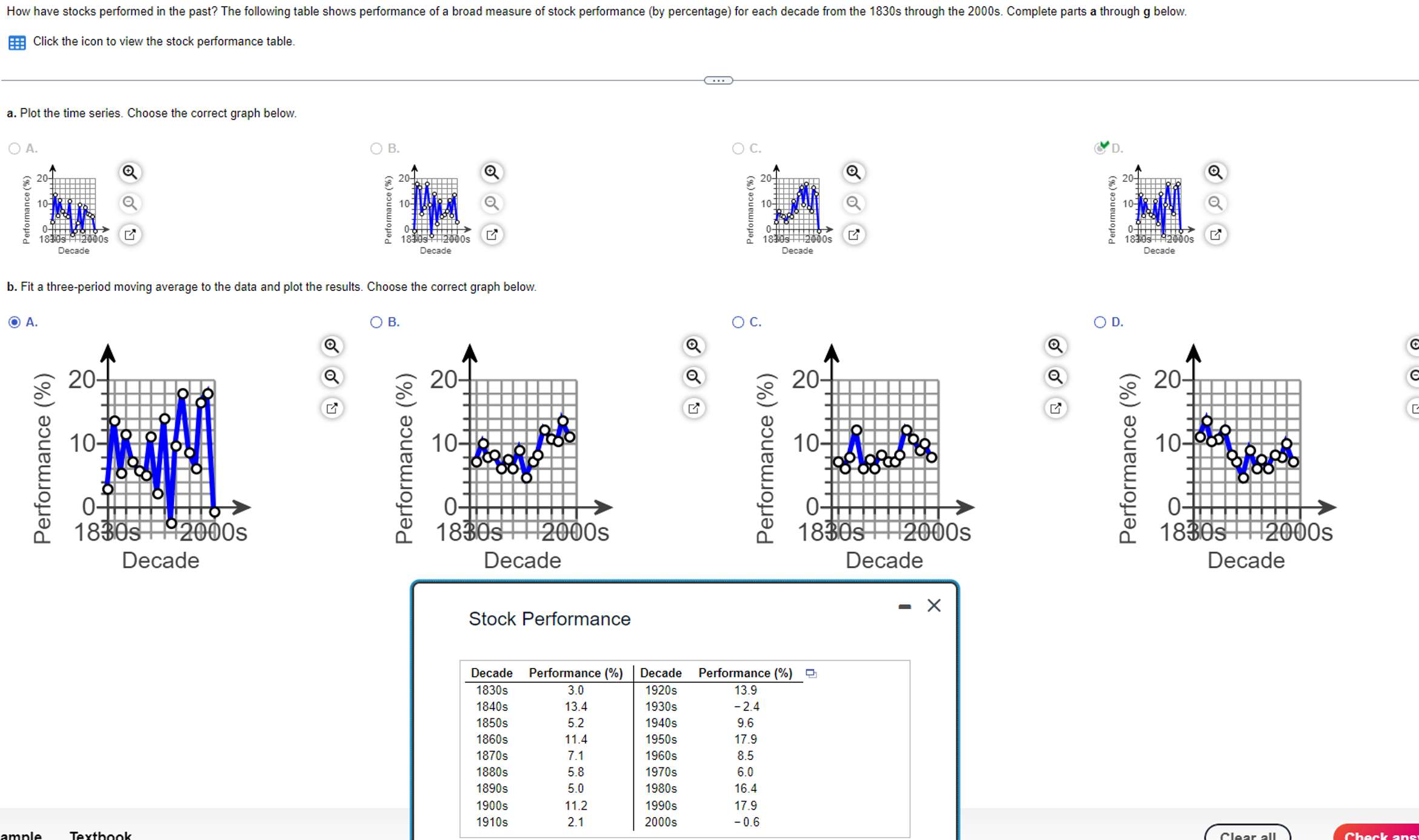Select option D for part a
1419x840 pixels.
tap(1100, 148)
